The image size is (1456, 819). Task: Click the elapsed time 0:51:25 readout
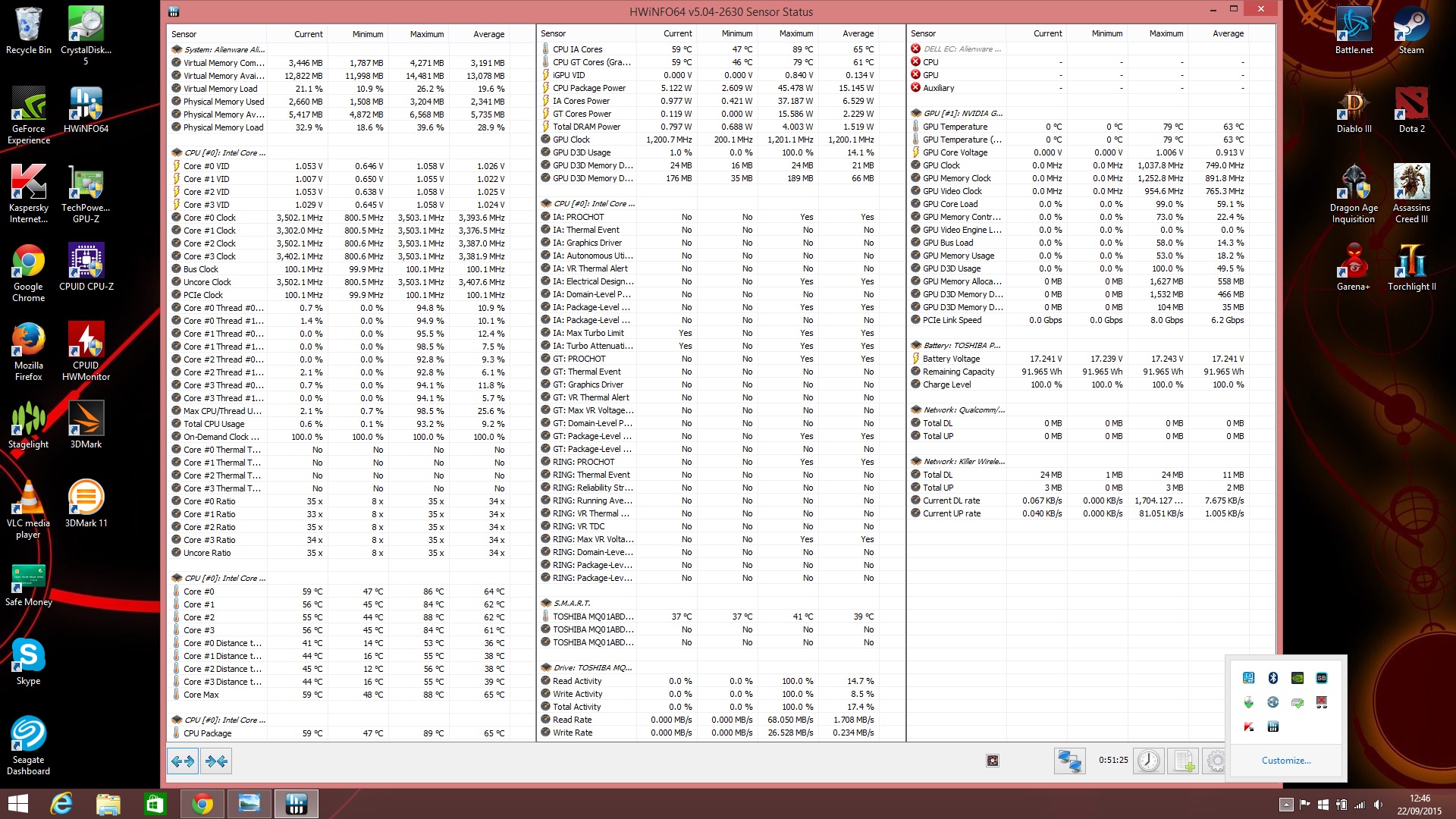coord(1113,760)
